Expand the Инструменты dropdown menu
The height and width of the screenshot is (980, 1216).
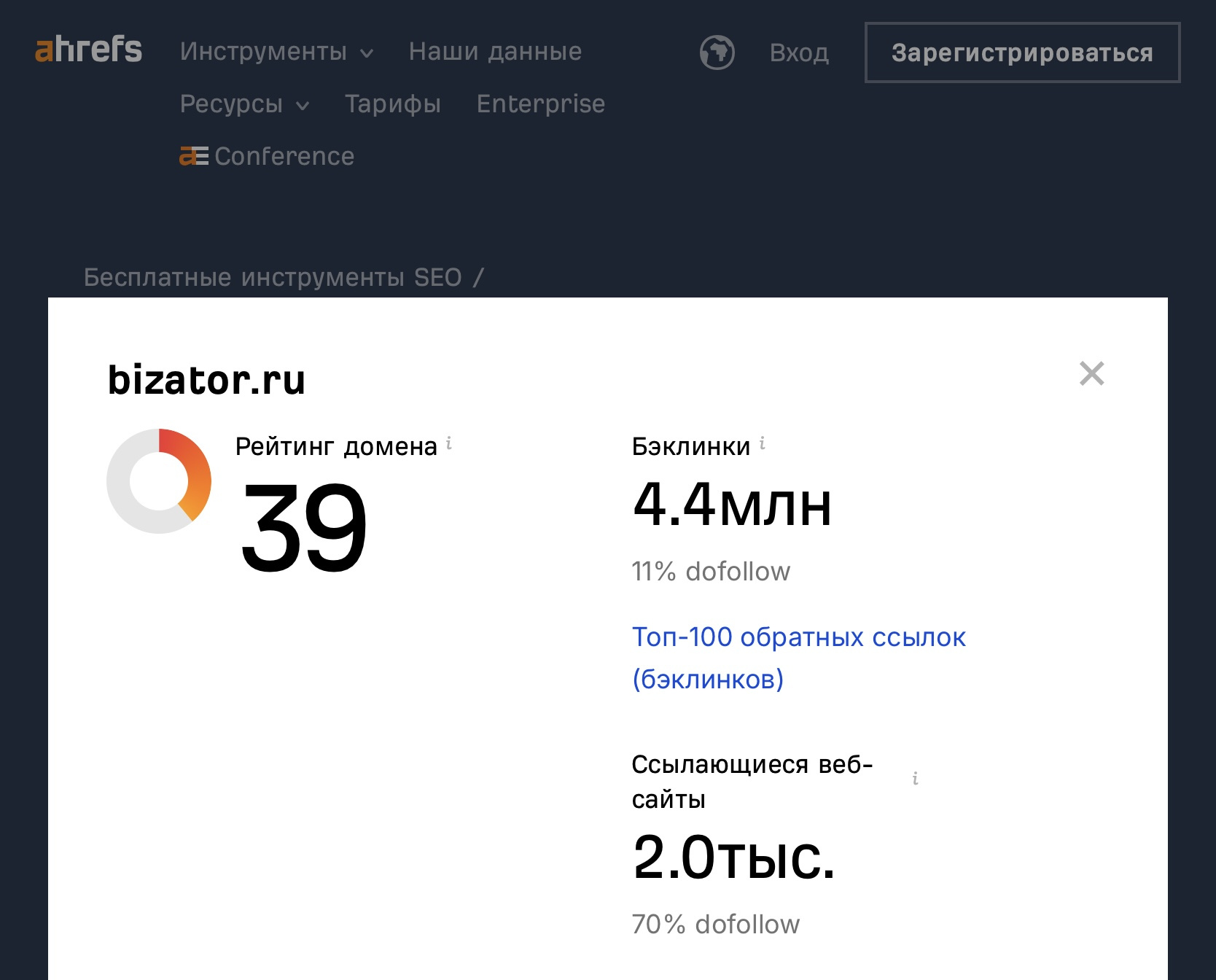[x=276, y=52]
